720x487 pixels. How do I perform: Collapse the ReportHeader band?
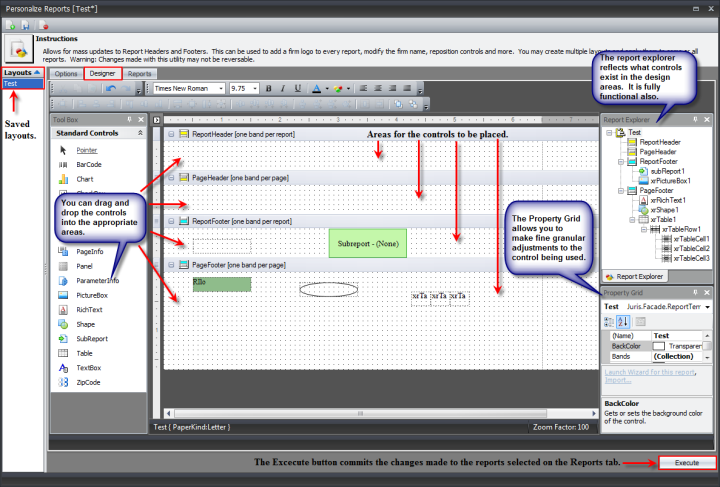click(172, 134)
